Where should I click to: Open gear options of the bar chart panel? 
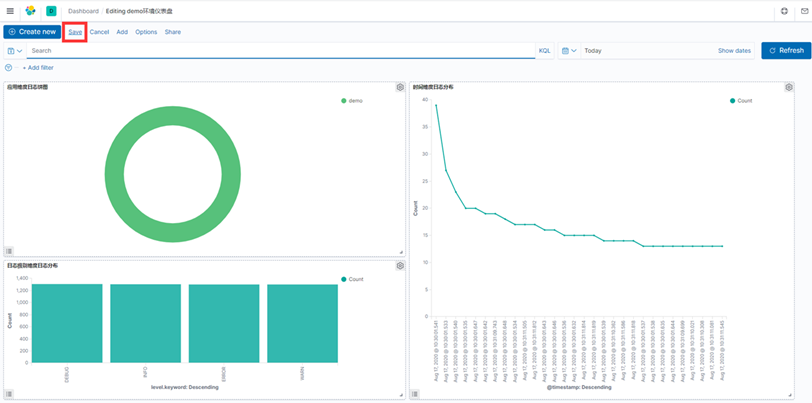400,266
